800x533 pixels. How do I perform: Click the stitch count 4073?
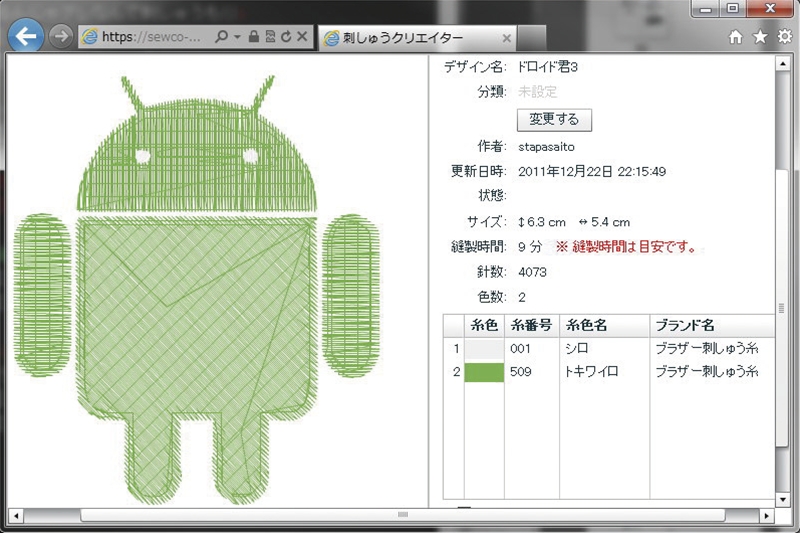532,272
